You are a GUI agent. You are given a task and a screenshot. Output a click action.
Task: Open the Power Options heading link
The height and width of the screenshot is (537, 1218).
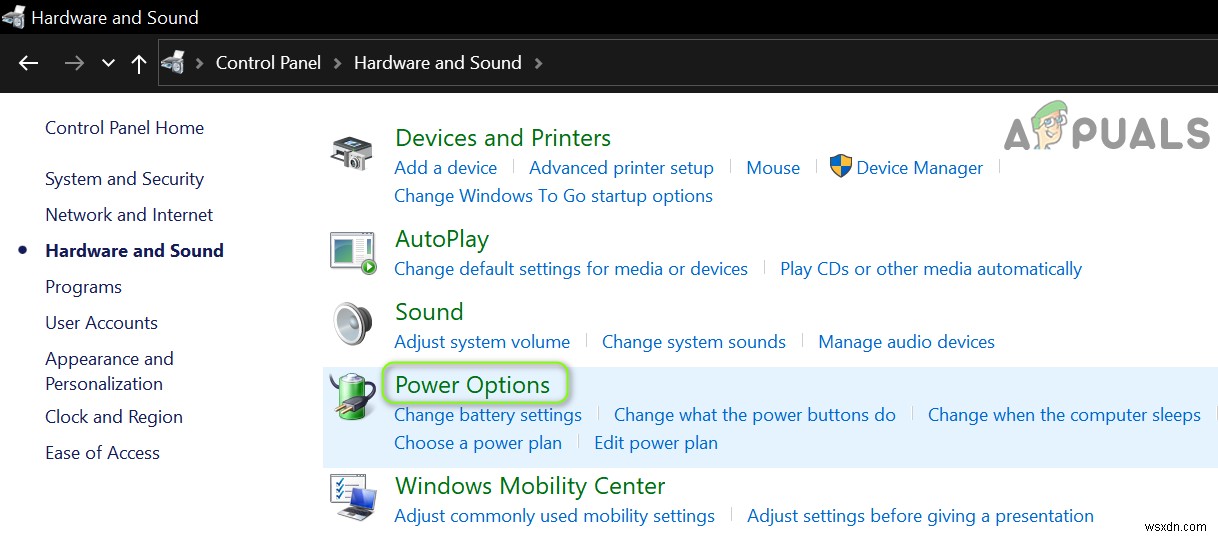coord(472,385)
